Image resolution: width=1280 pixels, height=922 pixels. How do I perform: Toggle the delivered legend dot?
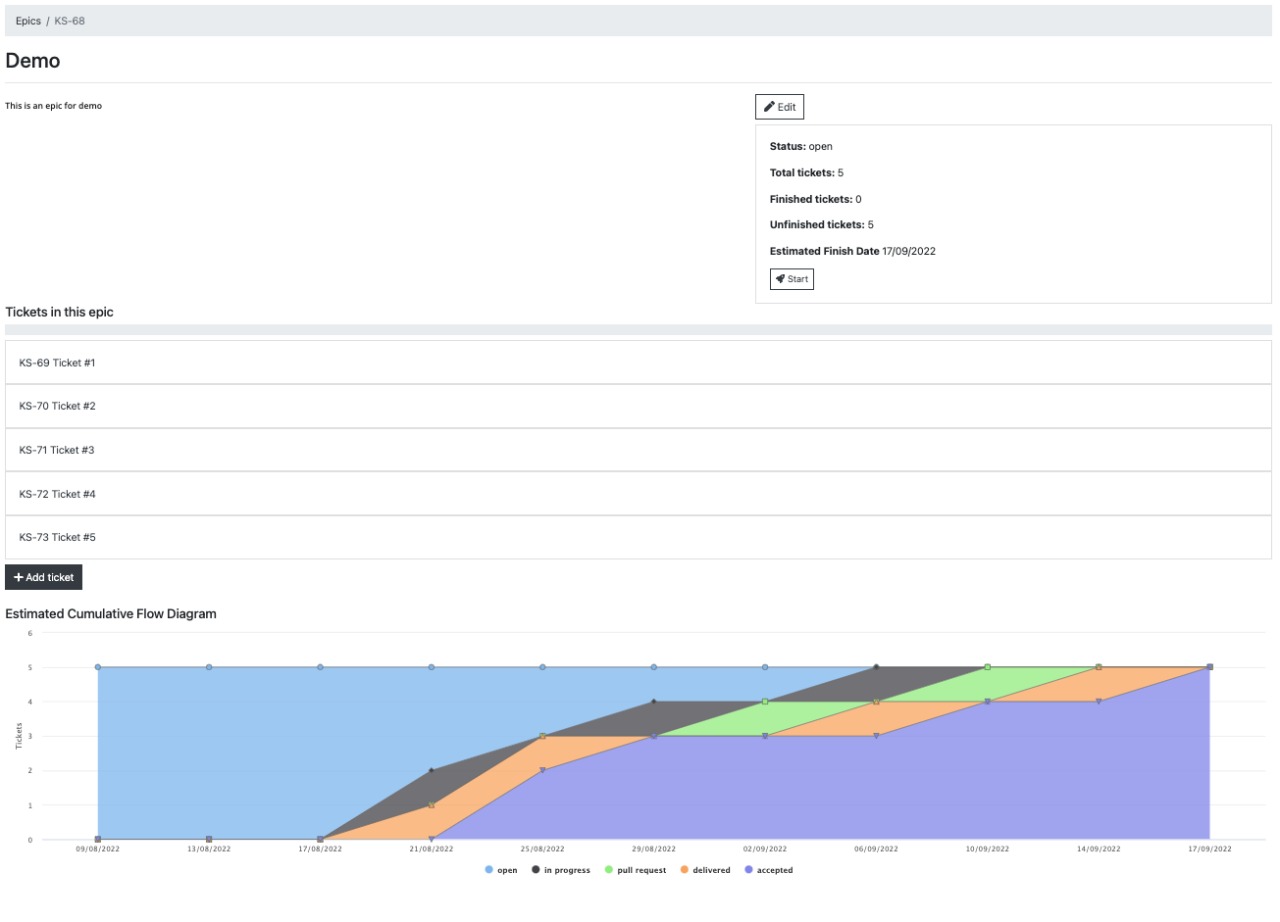click(685, 870)
